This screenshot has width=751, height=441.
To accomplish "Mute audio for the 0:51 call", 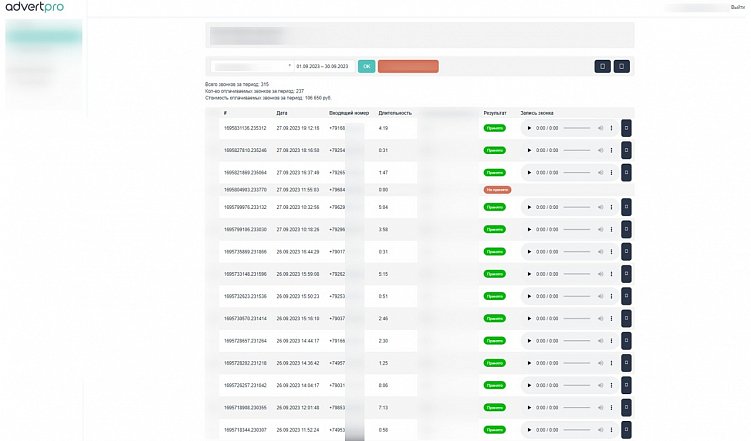I will click(601, 296).
